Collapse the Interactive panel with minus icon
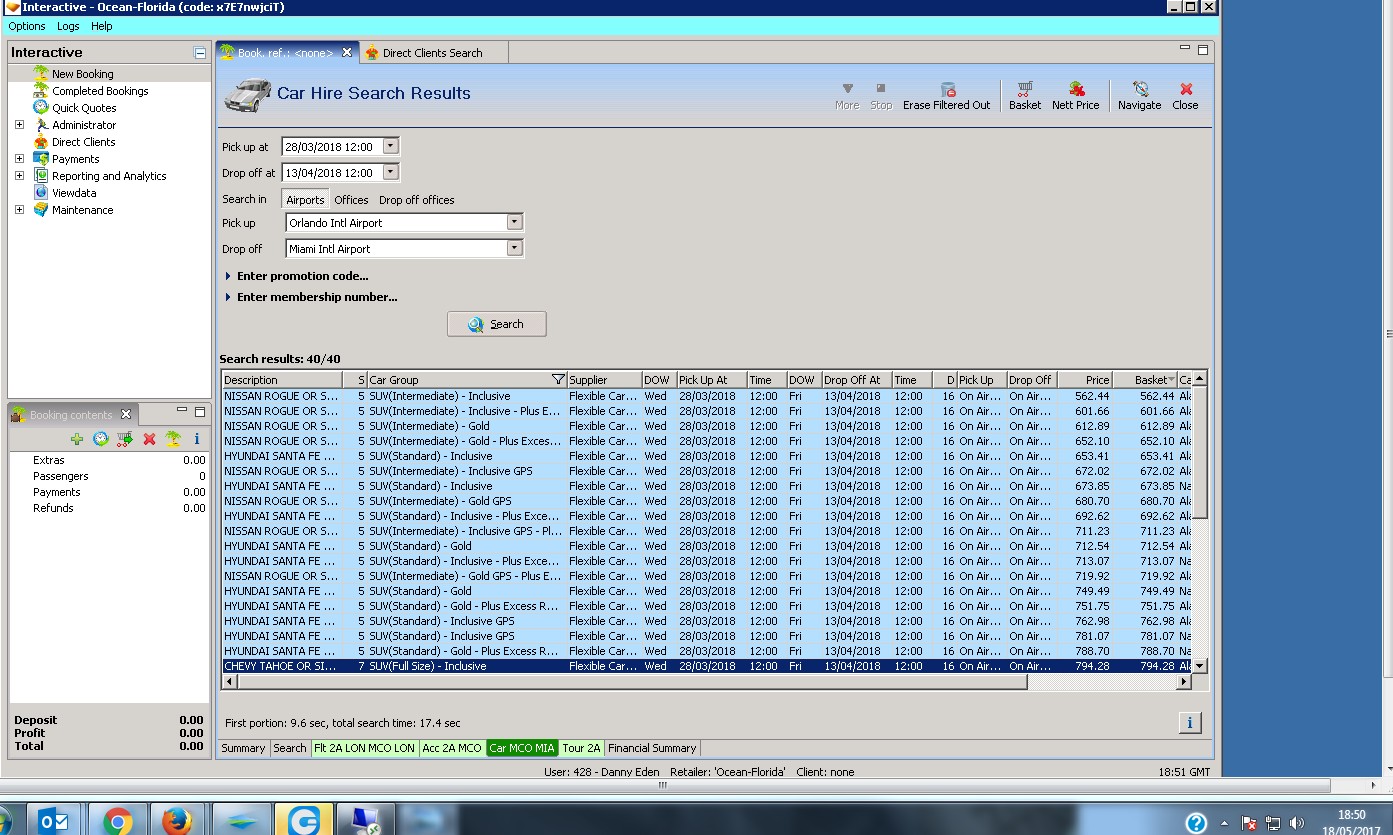This screenshot has width=1393, height=835. (200, 53)
